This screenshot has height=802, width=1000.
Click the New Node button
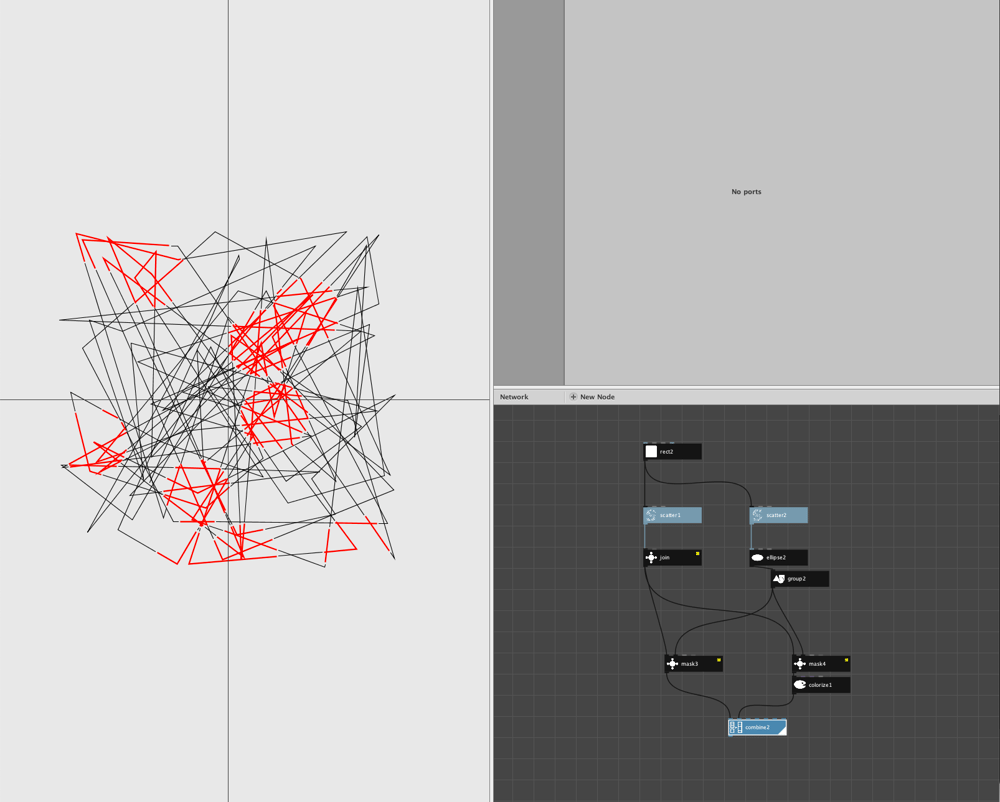click(592, 397)
